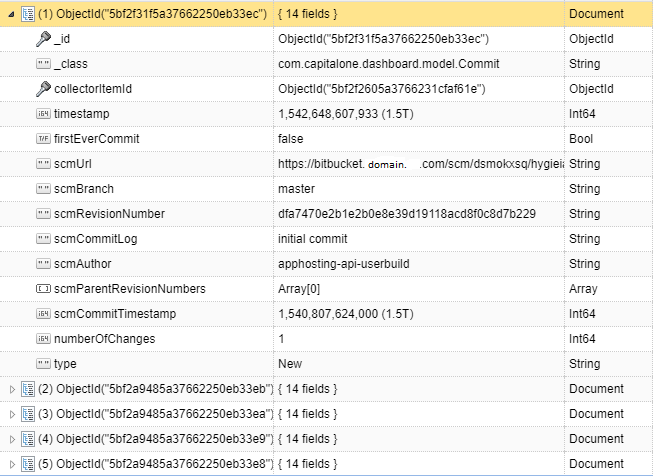Click the string icon beside scmUrl
The image size is (653, 476).
(43, 164)
